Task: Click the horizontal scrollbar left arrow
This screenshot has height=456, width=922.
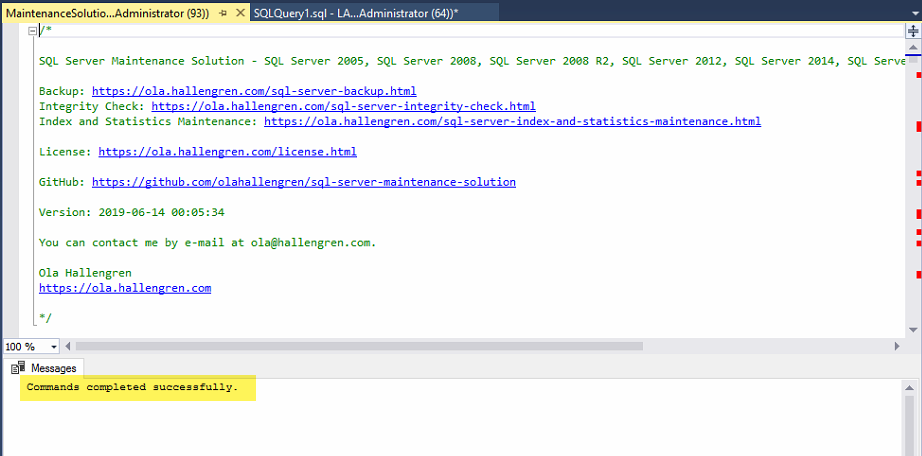Action: 68,347
